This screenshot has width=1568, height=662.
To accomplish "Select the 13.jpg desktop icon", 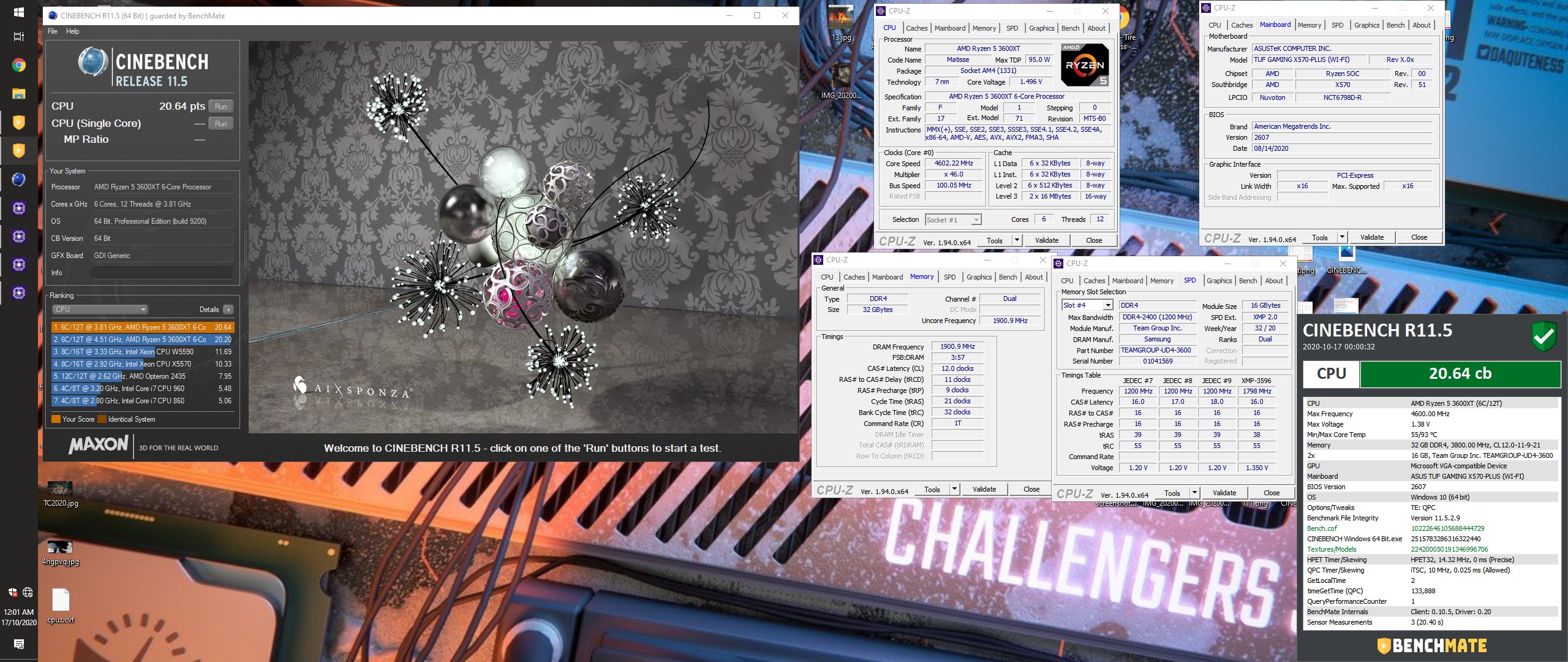I will click(841, 23).
